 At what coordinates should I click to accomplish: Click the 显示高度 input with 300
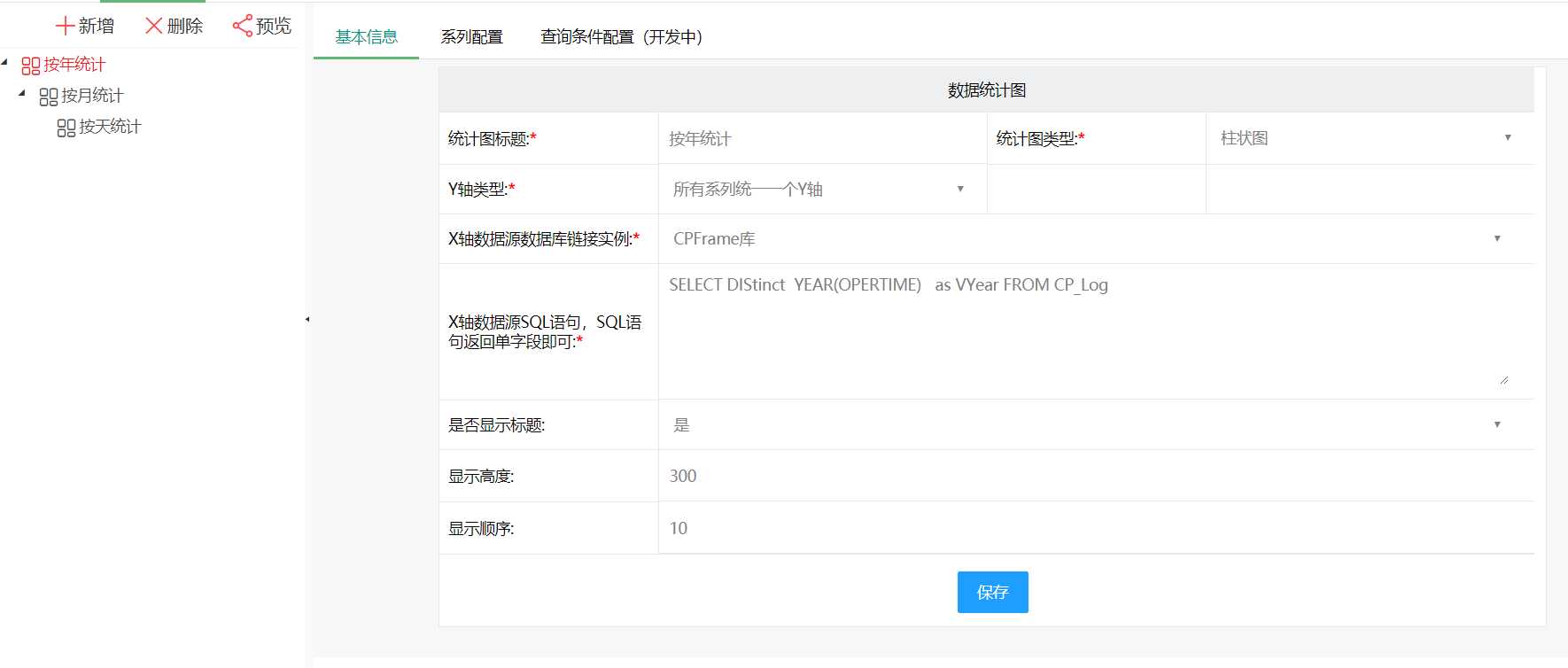(x=1096, y=476)
